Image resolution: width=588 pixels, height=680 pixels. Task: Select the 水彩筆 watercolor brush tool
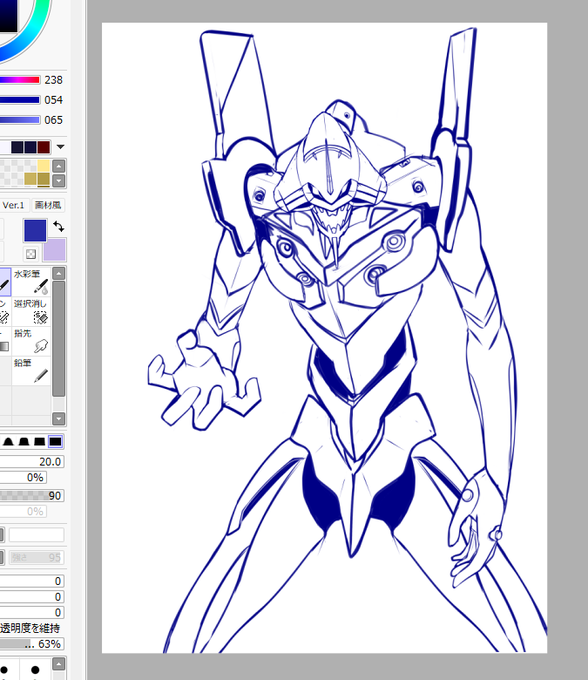point(31,281)
